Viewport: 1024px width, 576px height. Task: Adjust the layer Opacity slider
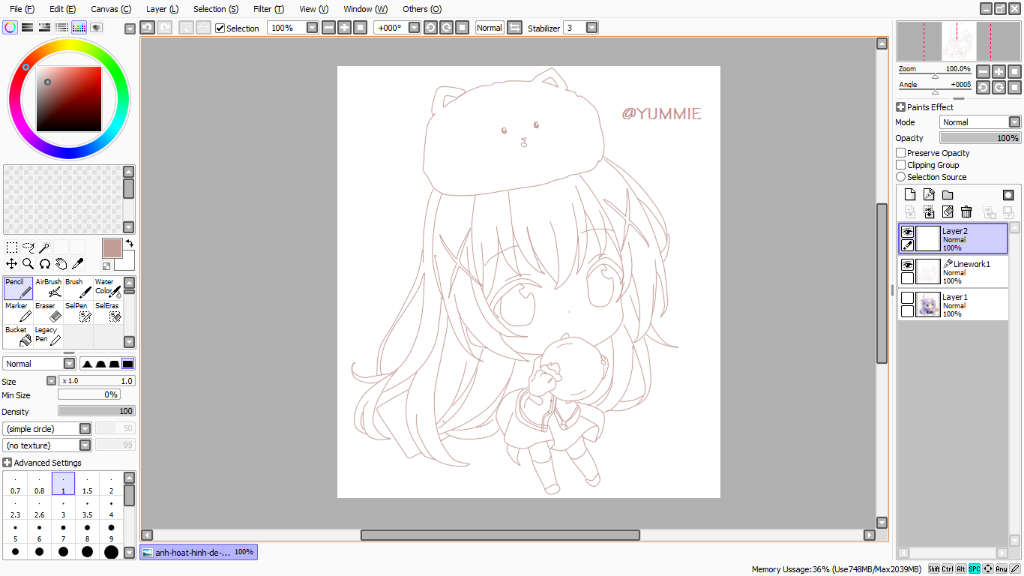click(979, 138)
